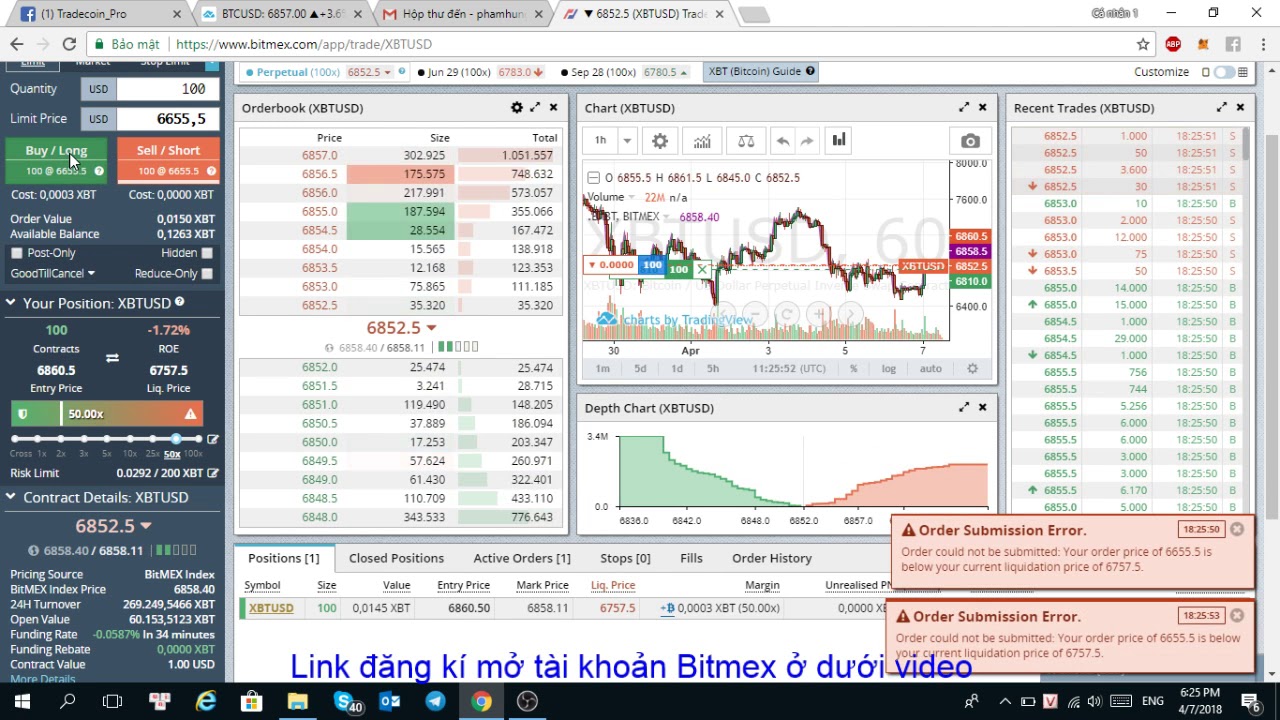Open the GoodTillCancel dropdown
This screenshot has height=720, width=1280.
[x=53, y=273]
